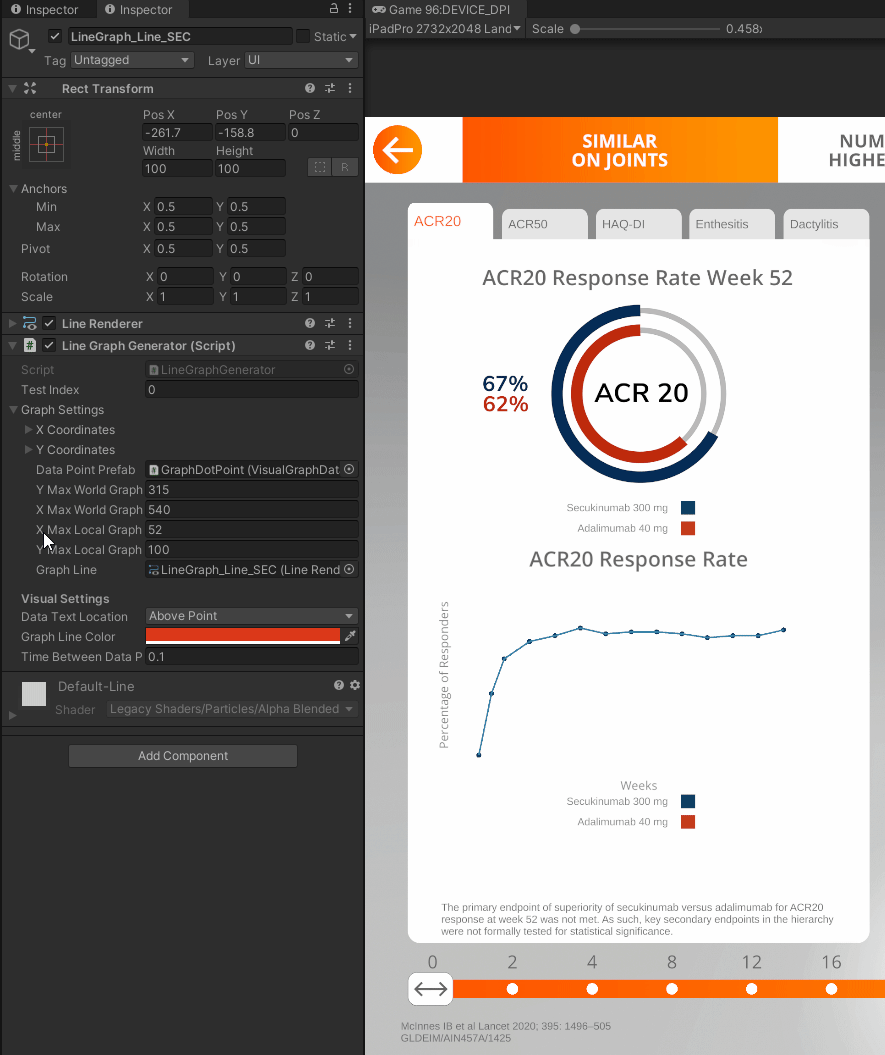Viewport: 885px width, 1055px height.
Task: Open Rect Transform preset settings icon
Action: (330, 88)
